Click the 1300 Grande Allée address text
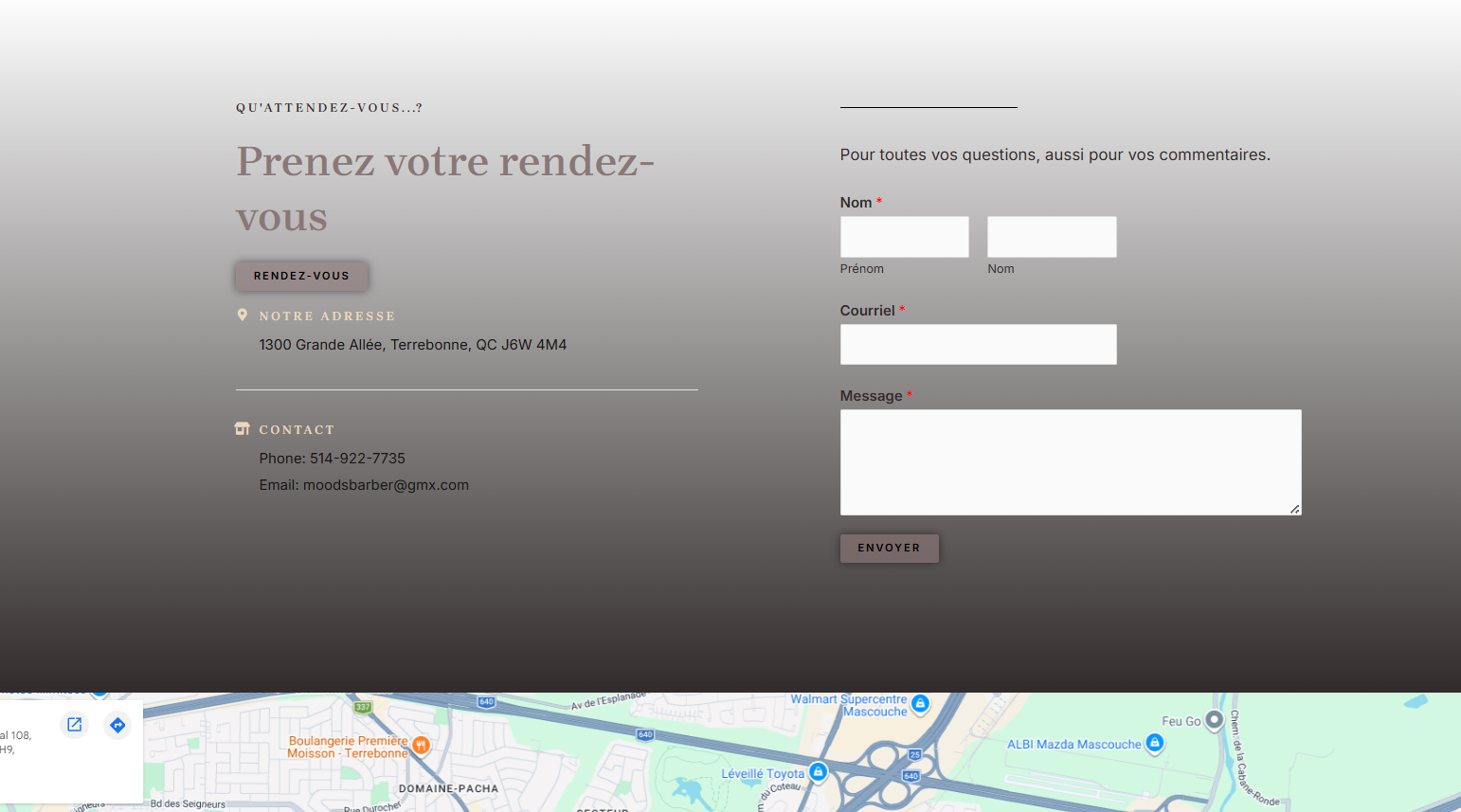 point(413,345)
